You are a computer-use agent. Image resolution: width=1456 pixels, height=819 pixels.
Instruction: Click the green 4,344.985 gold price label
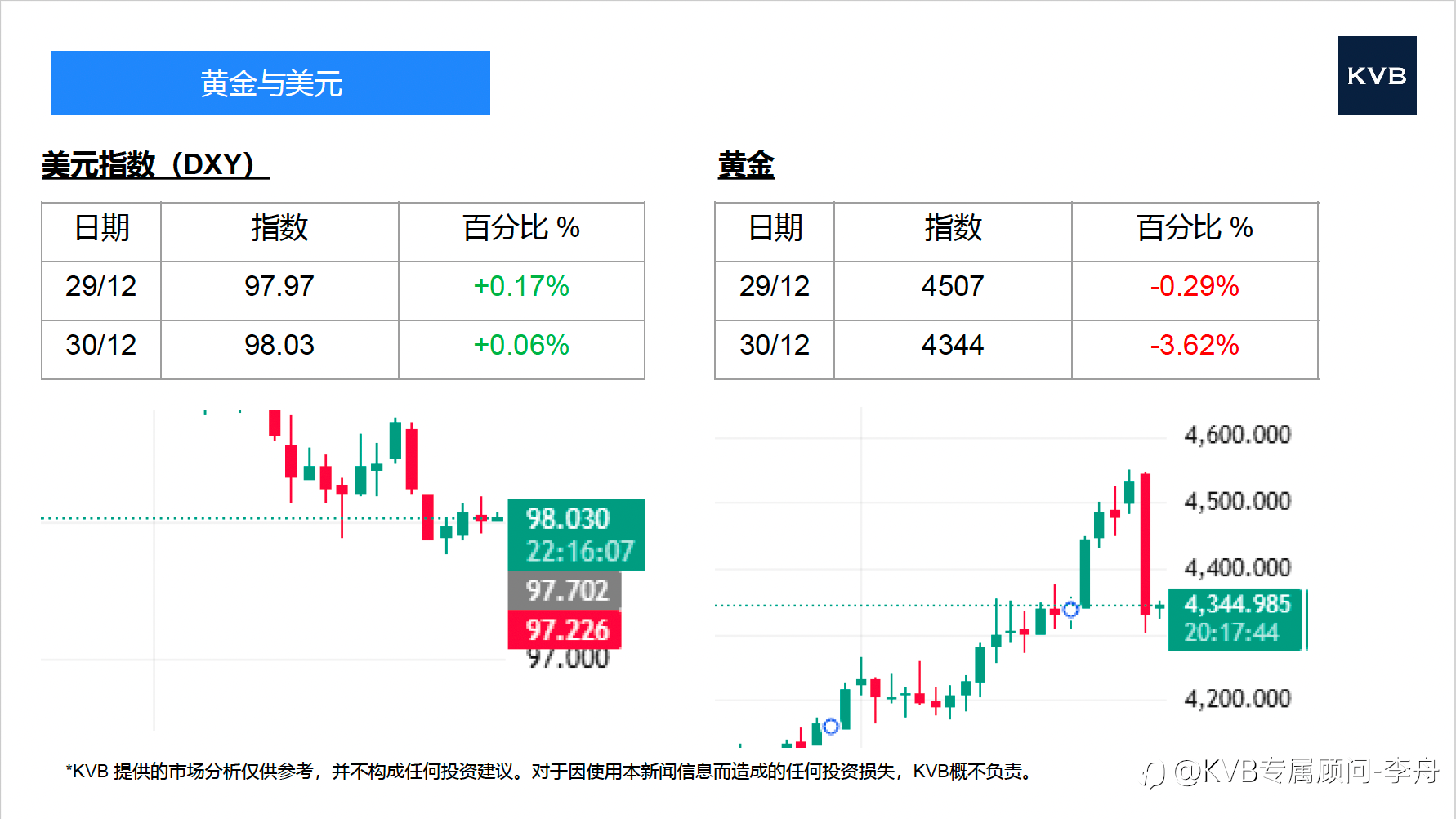(1237, 619)
